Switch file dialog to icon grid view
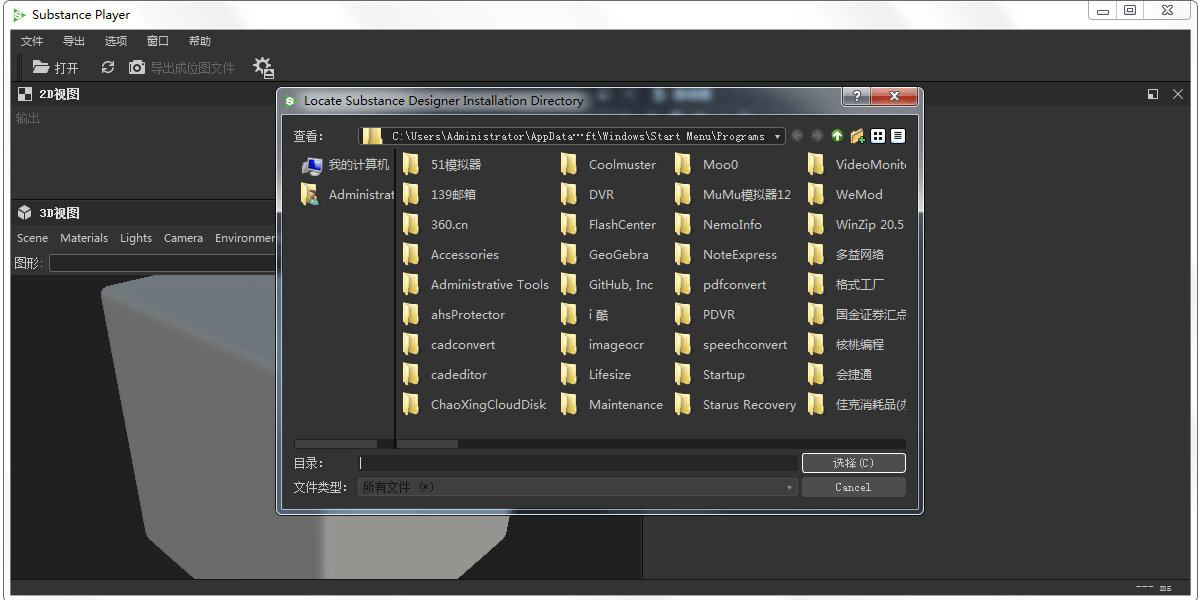This screenshot has width=1200, height=600. point(878,136)
